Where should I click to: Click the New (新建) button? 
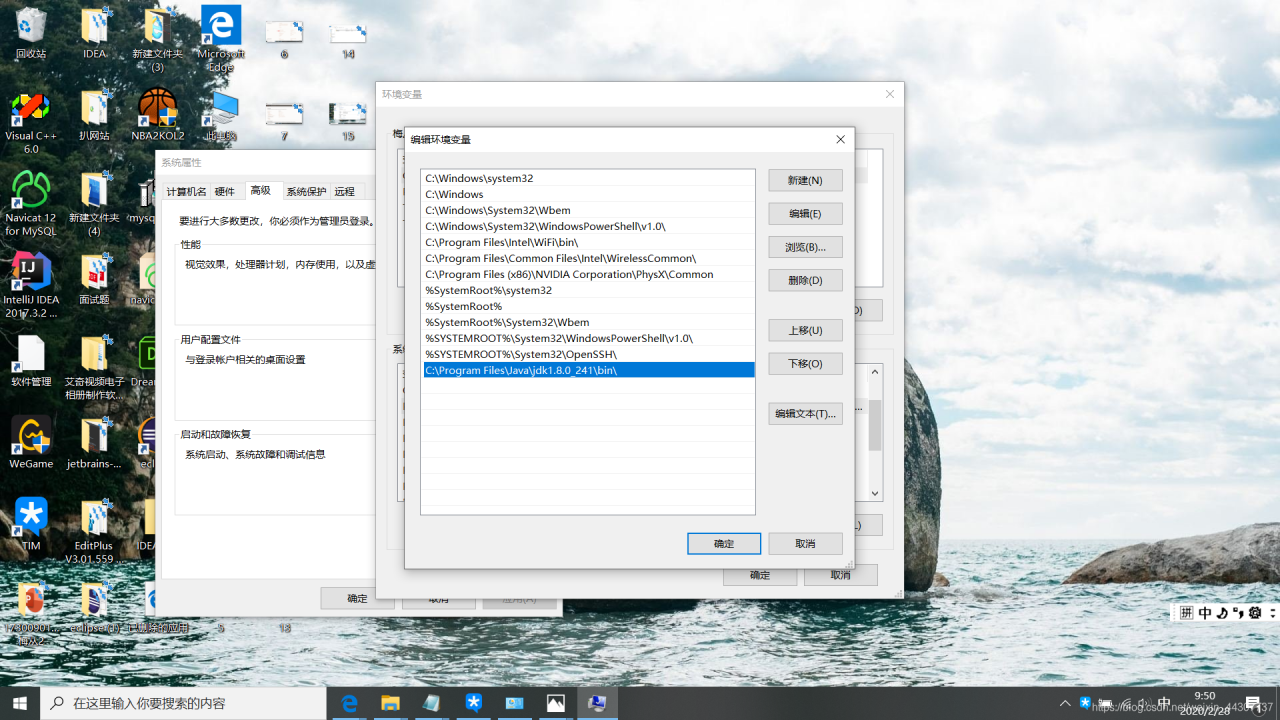(x=805, y=180)
